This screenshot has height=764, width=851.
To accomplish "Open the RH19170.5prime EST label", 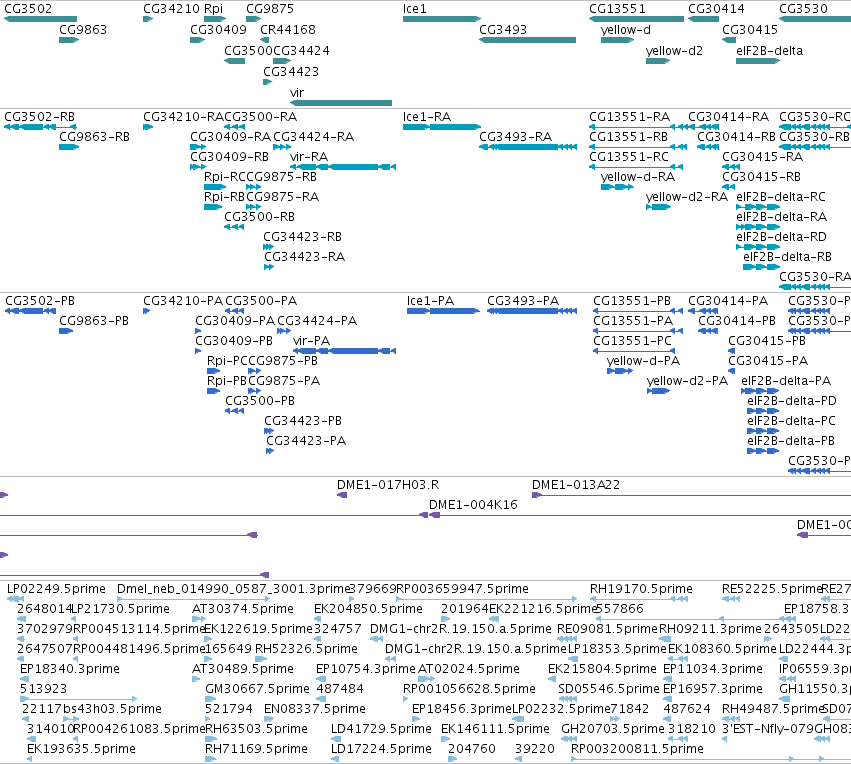I will 641,589.
